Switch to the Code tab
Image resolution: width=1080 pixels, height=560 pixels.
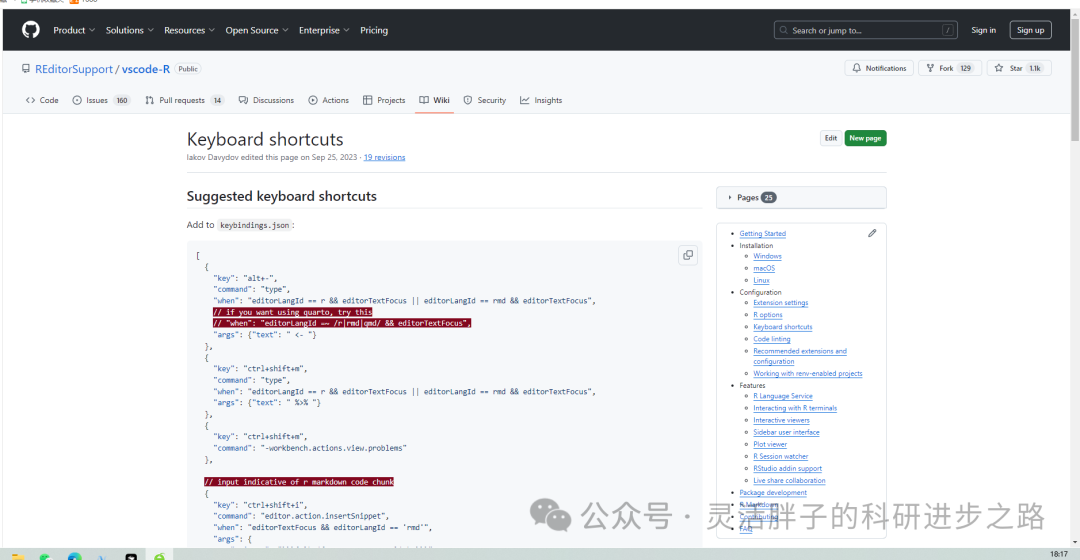[42, 101]
